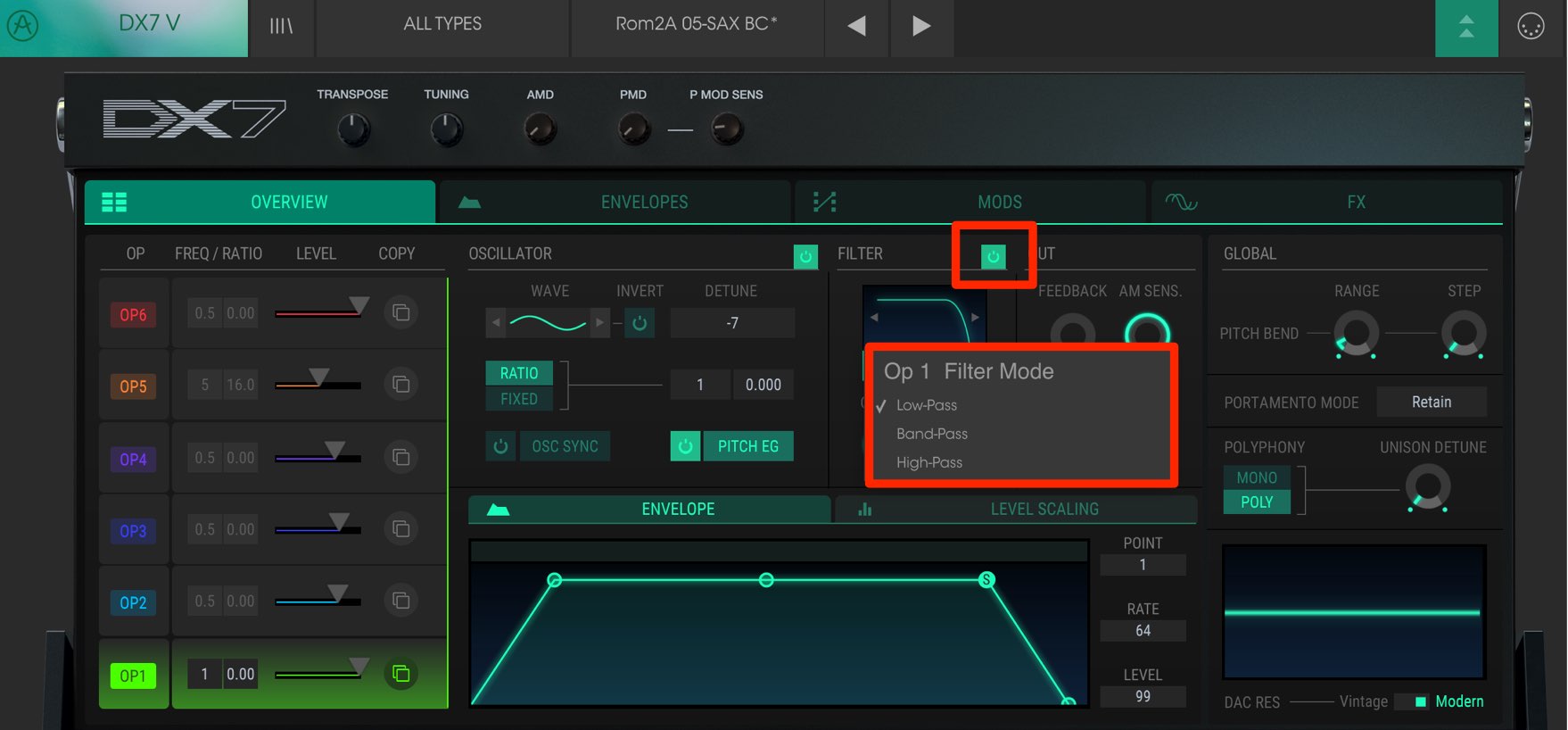Open MIDI settings icon at top right

tap(1531, 27)
